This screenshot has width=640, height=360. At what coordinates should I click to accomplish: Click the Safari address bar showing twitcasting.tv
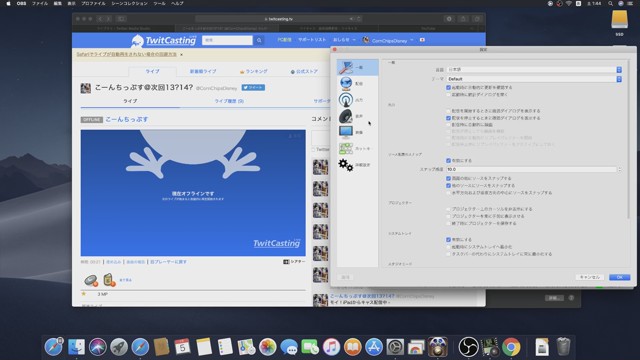coord(278,19)
